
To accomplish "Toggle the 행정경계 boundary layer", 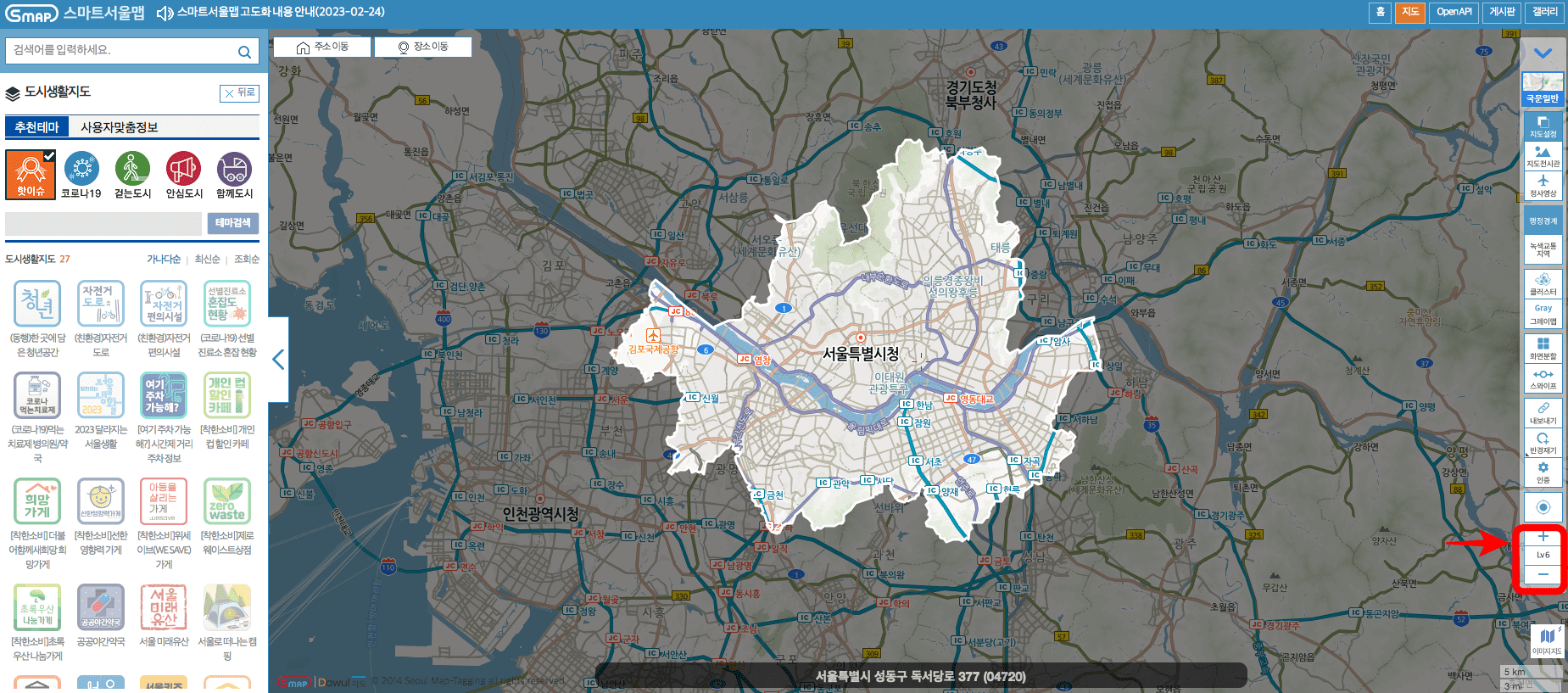I will pyautogui.click(x=1543, y=221).
